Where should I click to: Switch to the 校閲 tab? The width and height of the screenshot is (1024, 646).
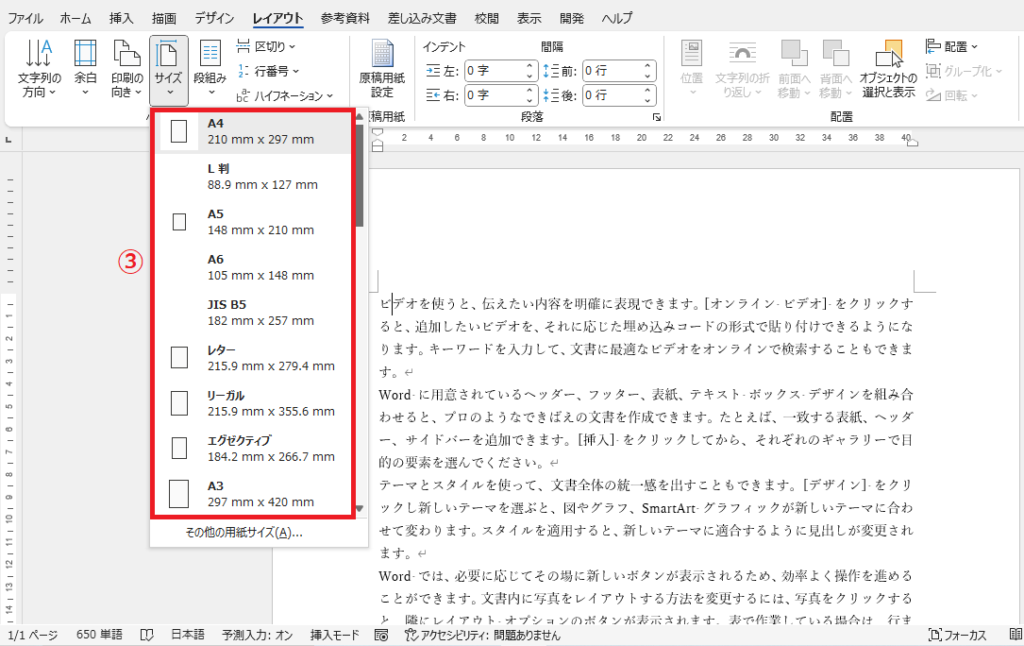(486, 18)
